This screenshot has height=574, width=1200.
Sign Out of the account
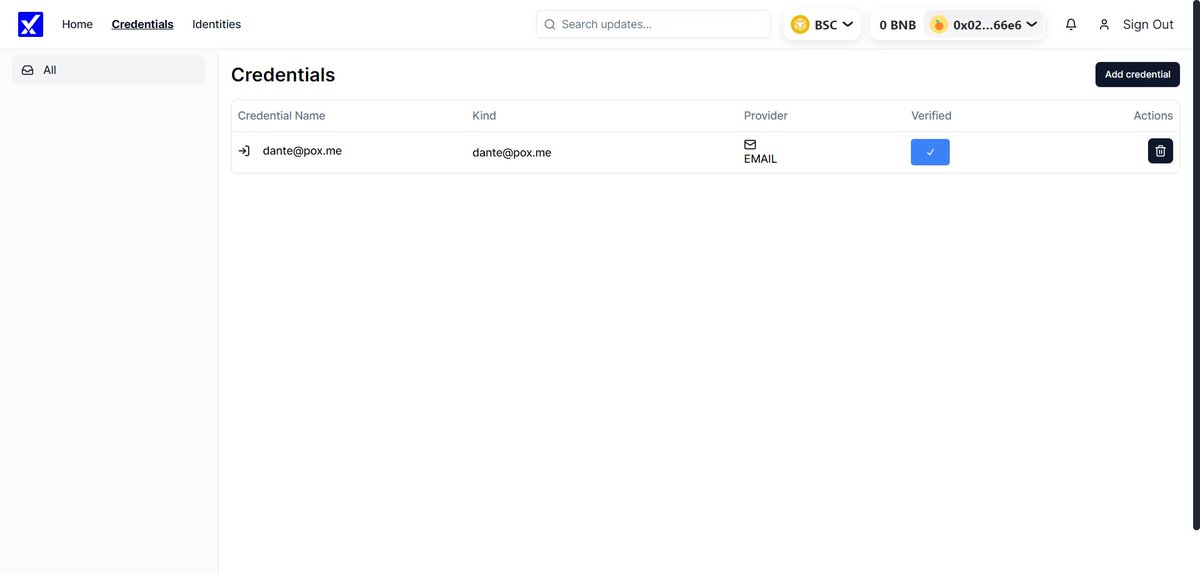coord(1148,24)
